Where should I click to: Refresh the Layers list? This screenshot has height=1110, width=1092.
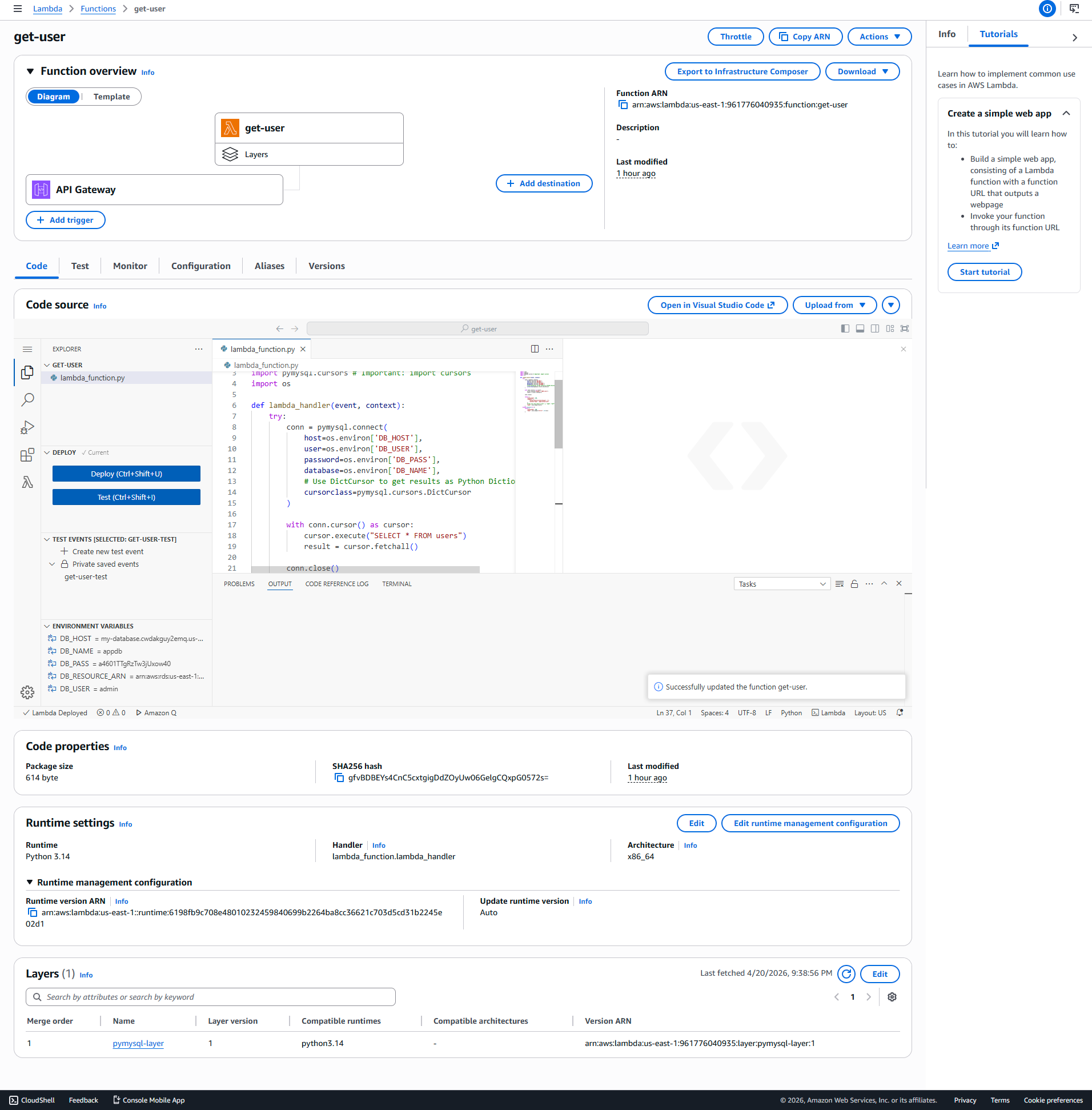pos(846,974)
